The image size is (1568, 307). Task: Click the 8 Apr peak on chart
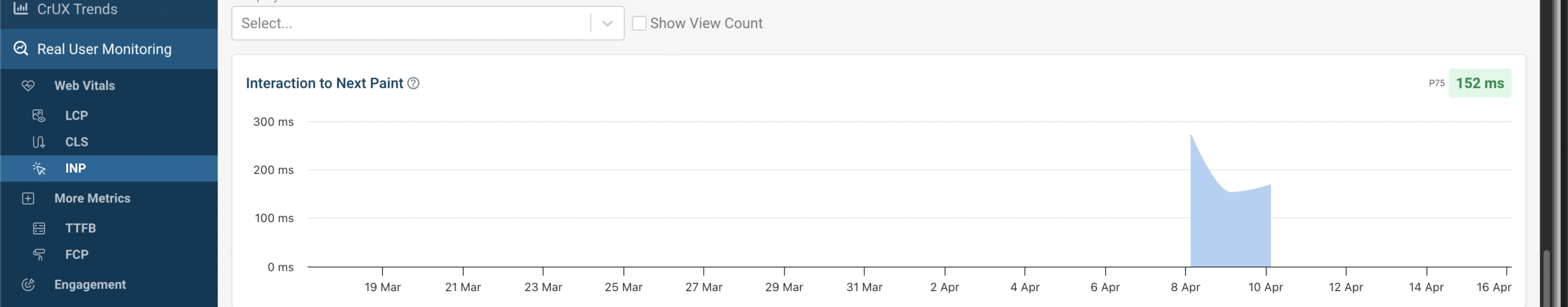pyautogui.click(x=1191, y=135)
